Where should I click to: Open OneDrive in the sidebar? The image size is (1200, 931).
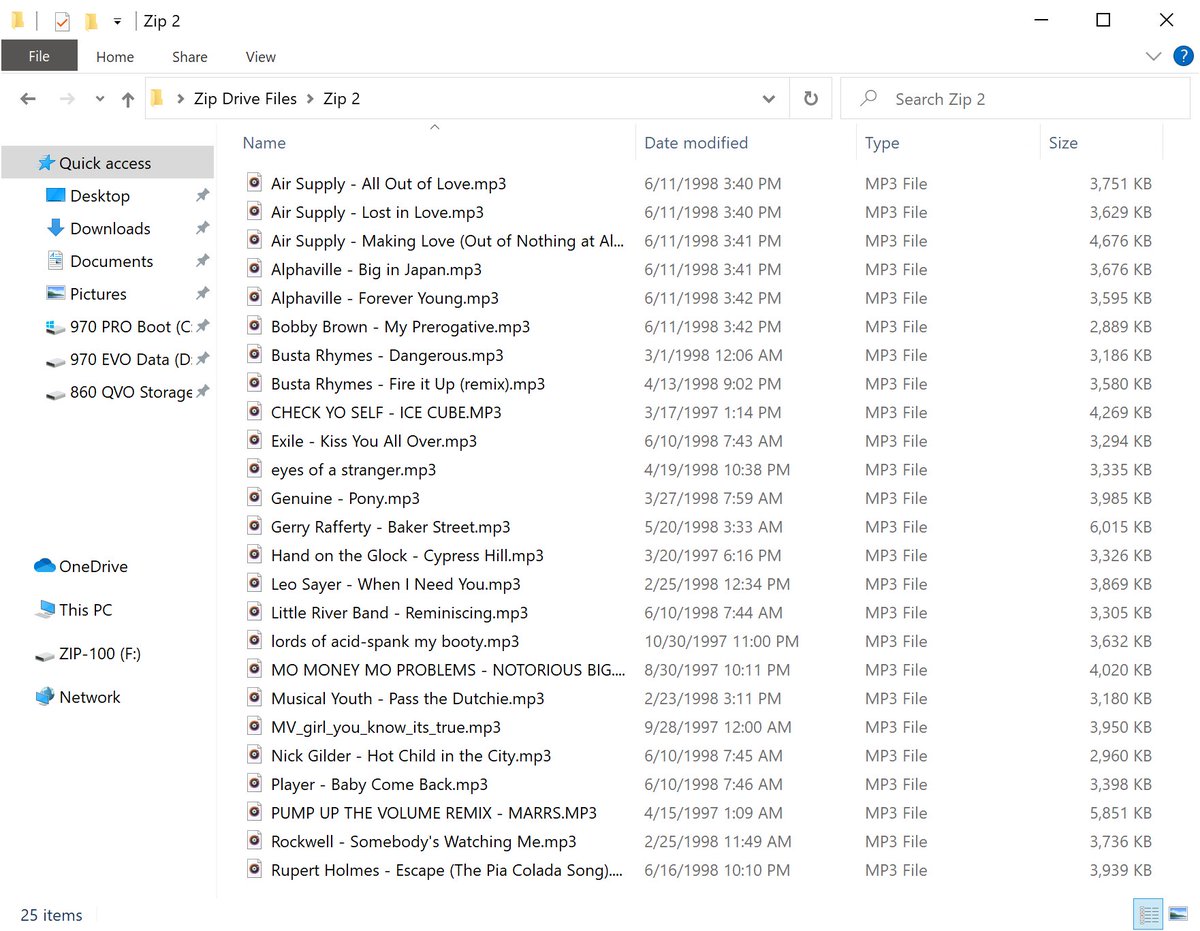[x=93, y=566]
